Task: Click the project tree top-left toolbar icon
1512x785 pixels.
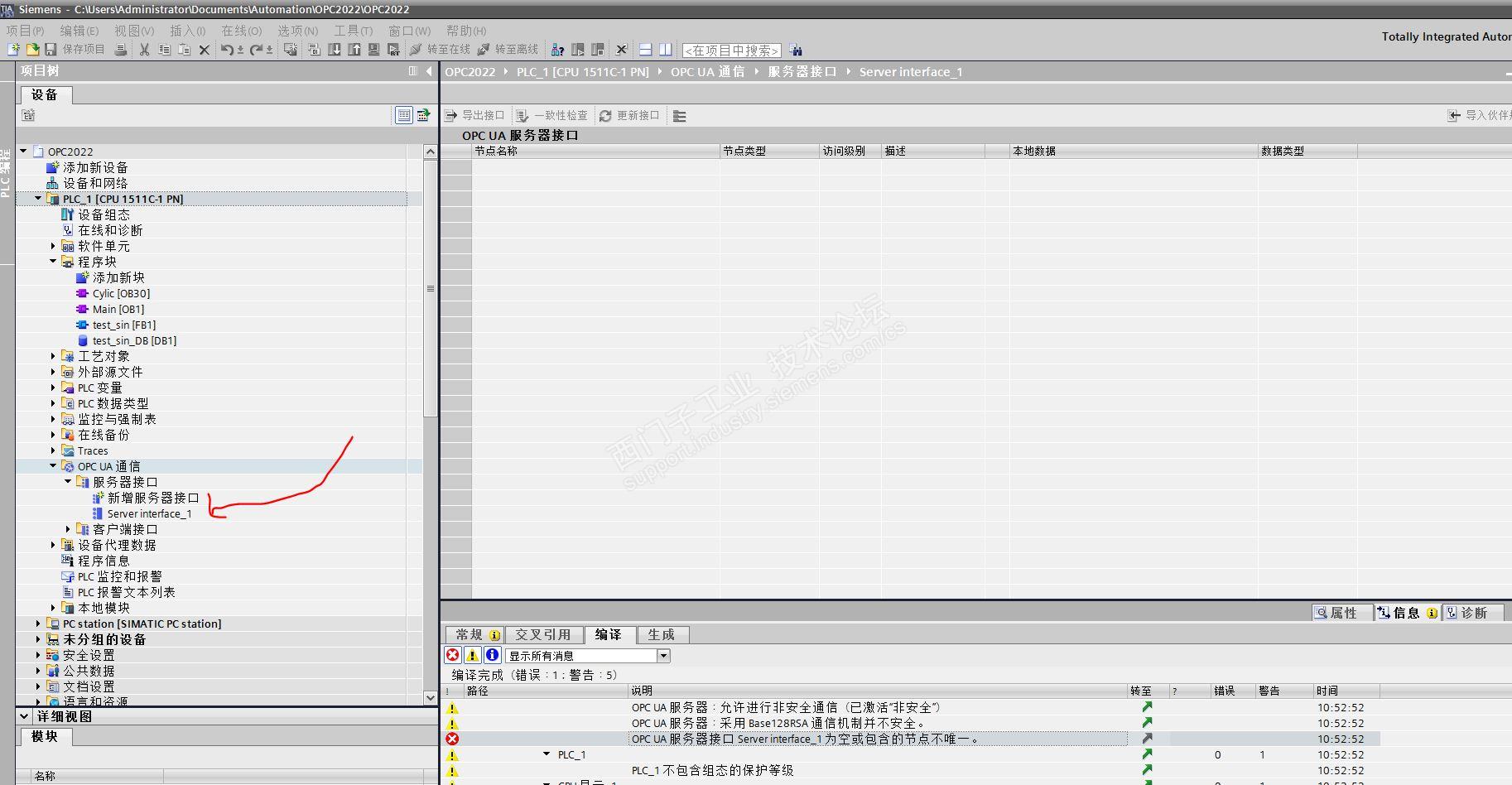Action: [27, 115]
